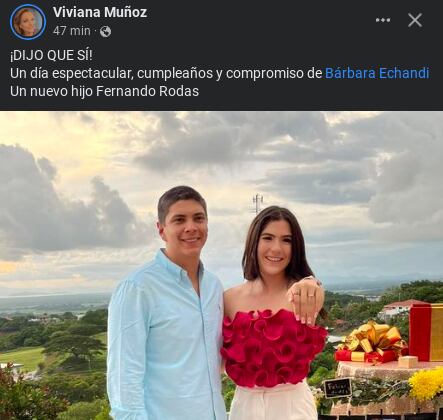443x420 pixels.
Task: Open the three-dot post options menu
Action: tap(383, 20)
